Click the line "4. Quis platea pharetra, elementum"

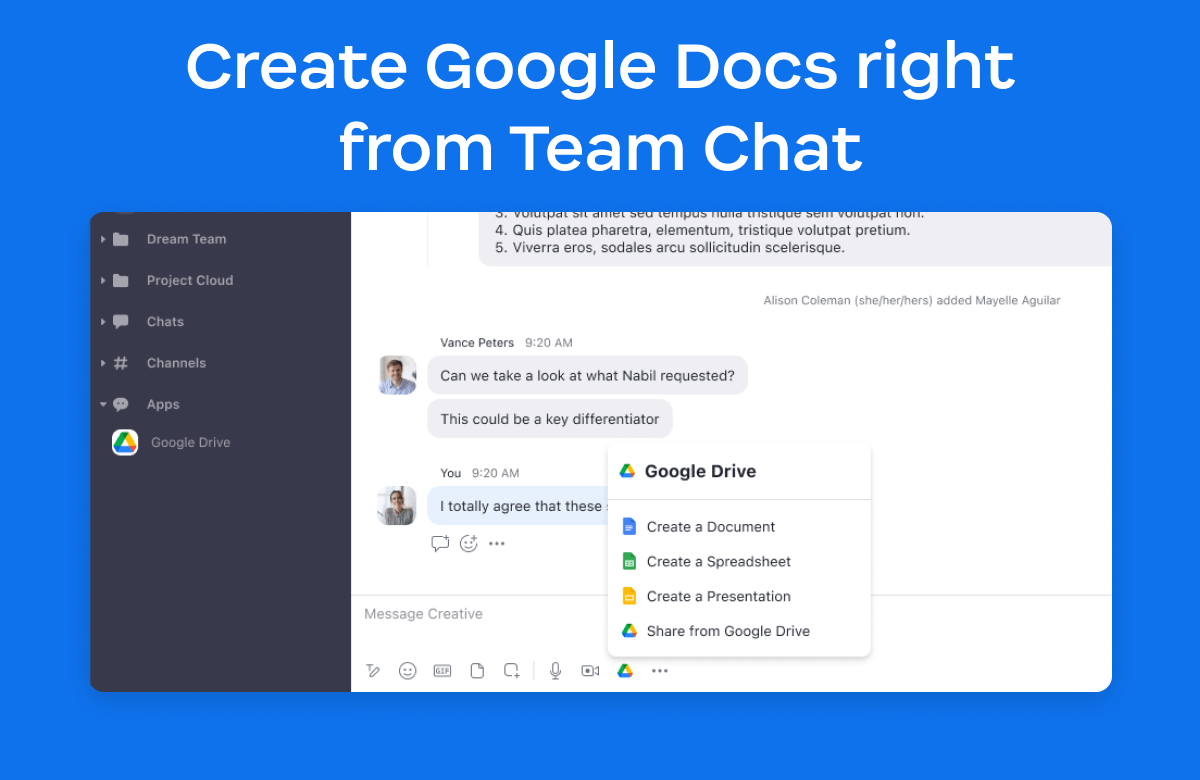pos(702,230)
